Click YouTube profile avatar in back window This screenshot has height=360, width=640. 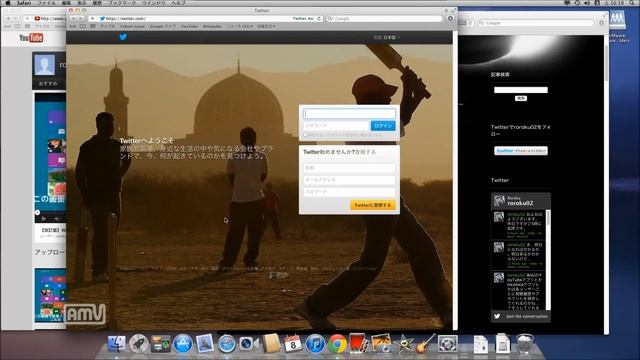[x=44, y=65]
